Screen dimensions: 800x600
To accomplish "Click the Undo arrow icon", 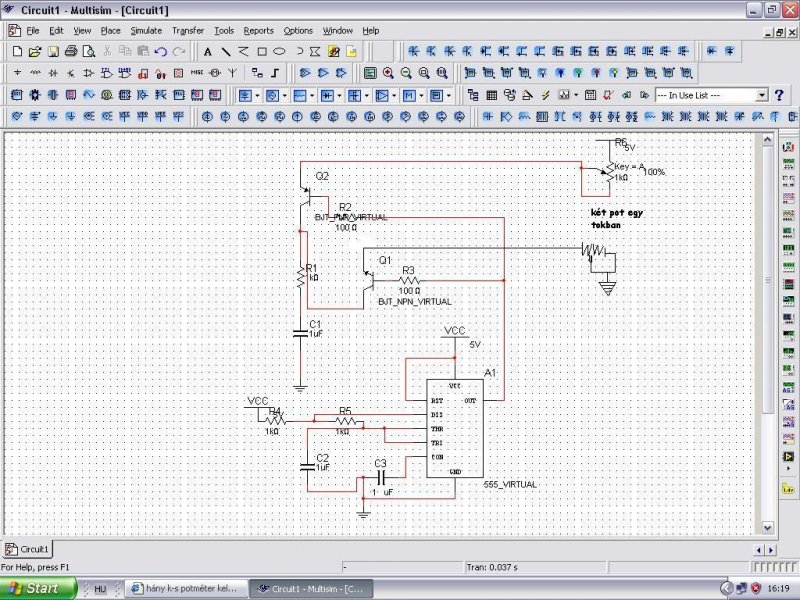I will click(161, 52).
